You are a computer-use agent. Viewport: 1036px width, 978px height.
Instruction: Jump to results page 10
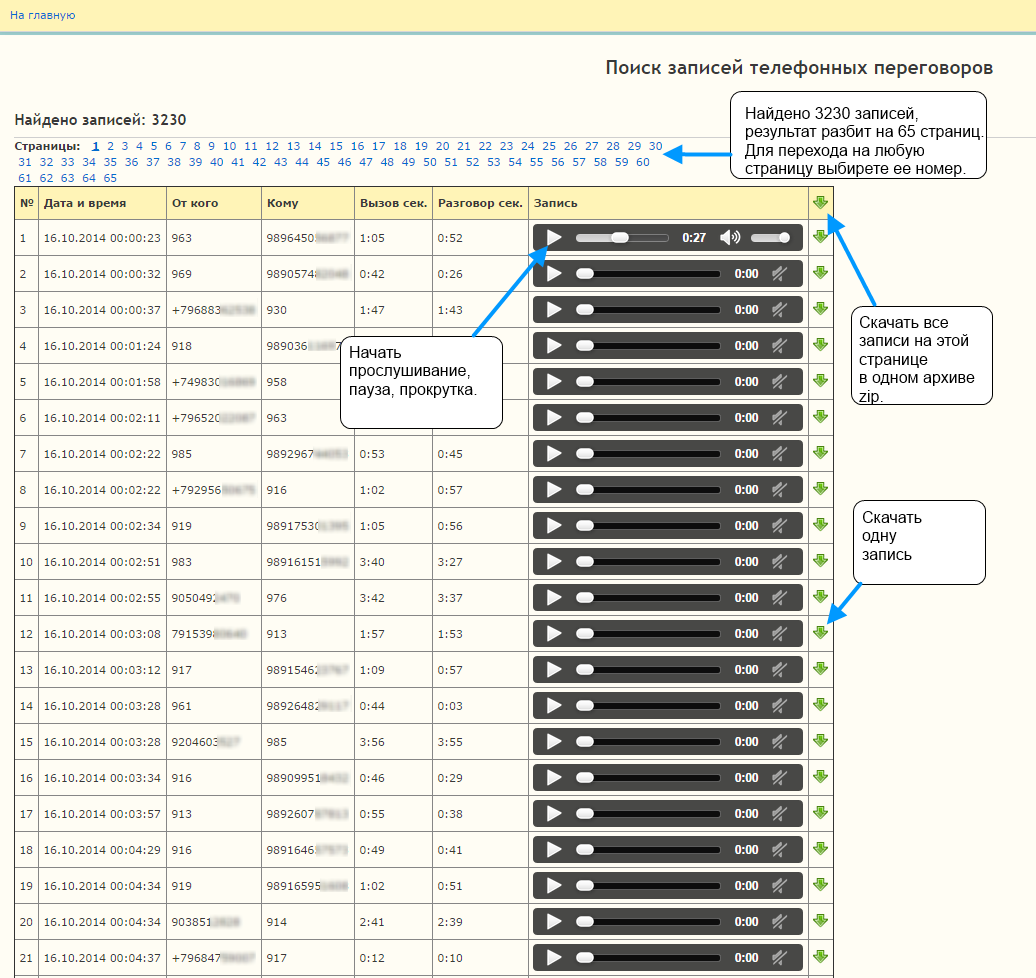click(x=229, y=146)
